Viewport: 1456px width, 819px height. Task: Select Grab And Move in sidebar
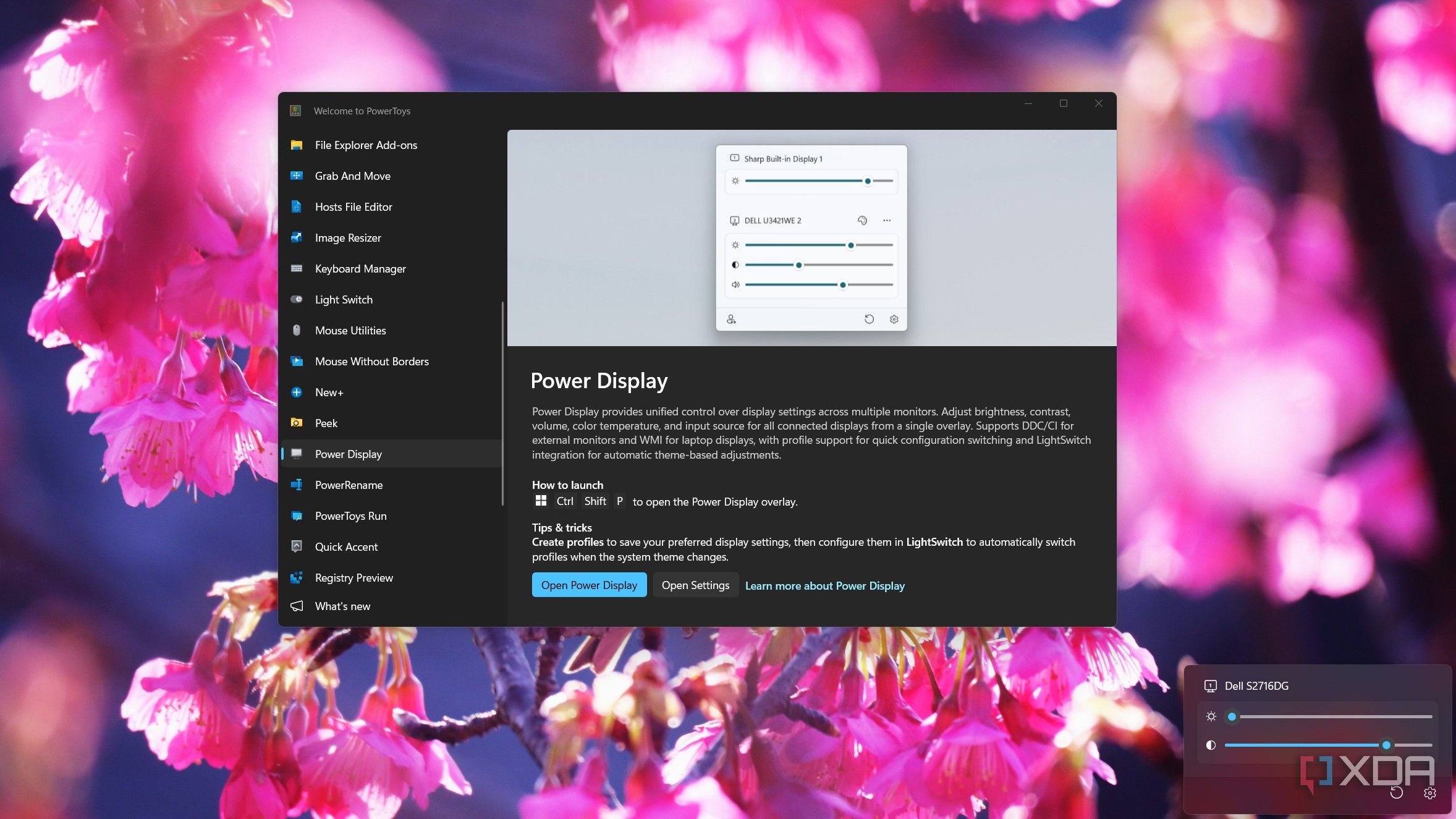(391, 176)
